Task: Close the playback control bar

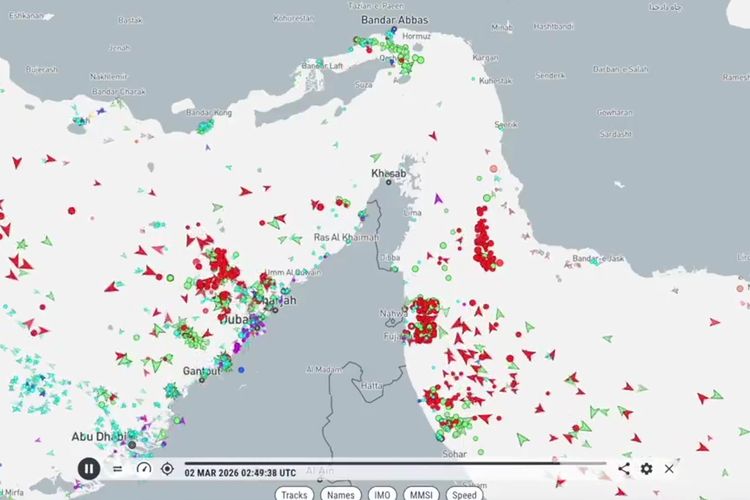Action: (669, 468)
